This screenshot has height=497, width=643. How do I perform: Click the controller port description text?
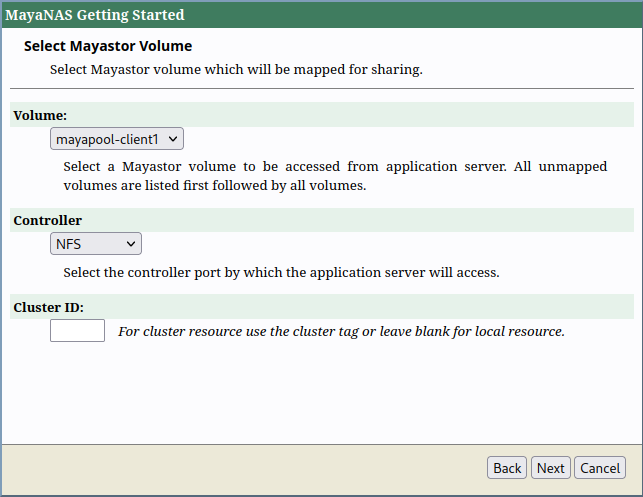coord(281,272)
